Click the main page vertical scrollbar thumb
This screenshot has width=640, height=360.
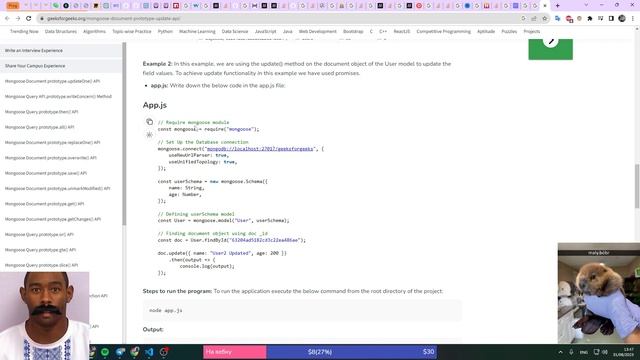[637, 186]
